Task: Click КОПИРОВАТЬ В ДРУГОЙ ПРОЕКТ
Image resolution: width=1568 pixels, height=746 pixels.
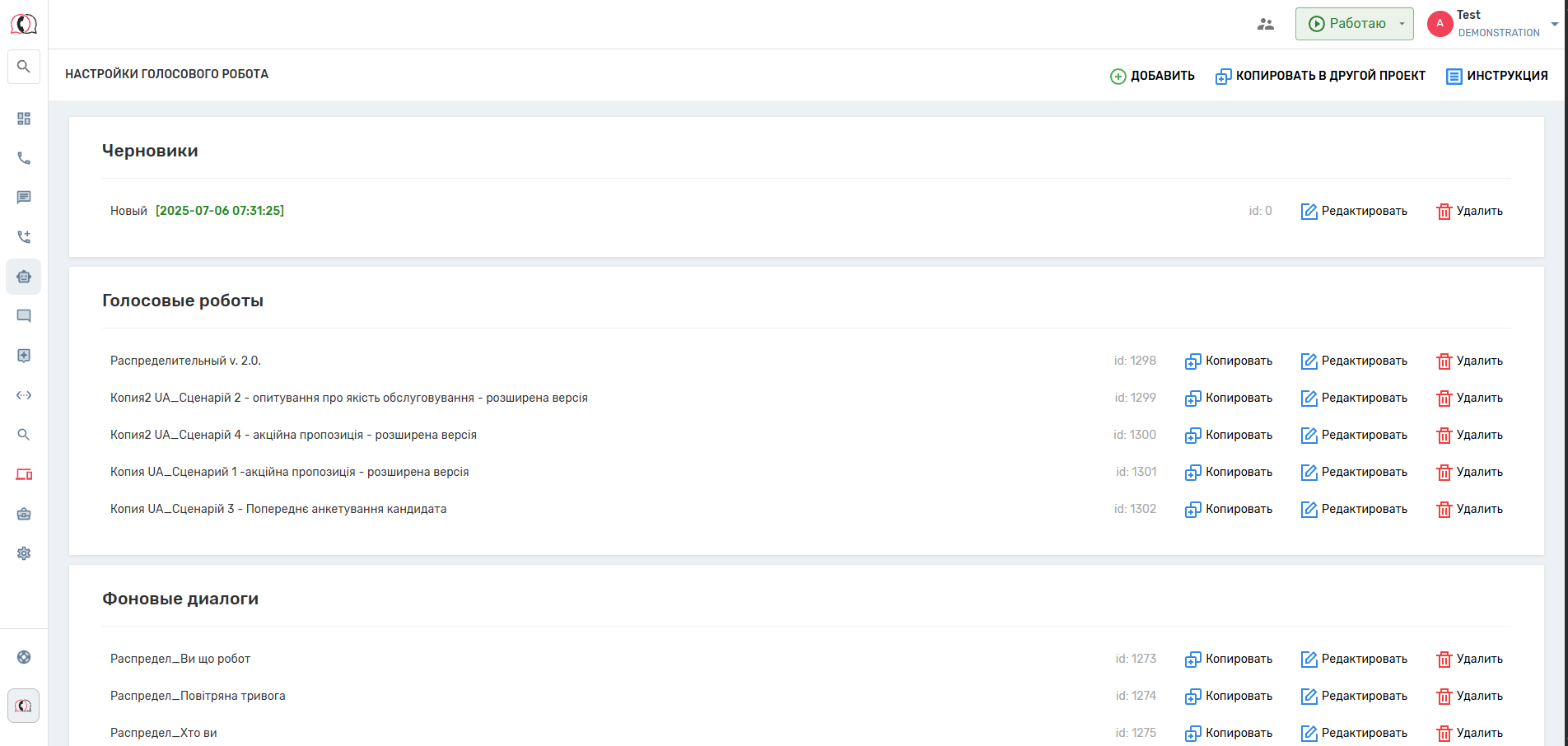Action: (x=1320, y=76)
